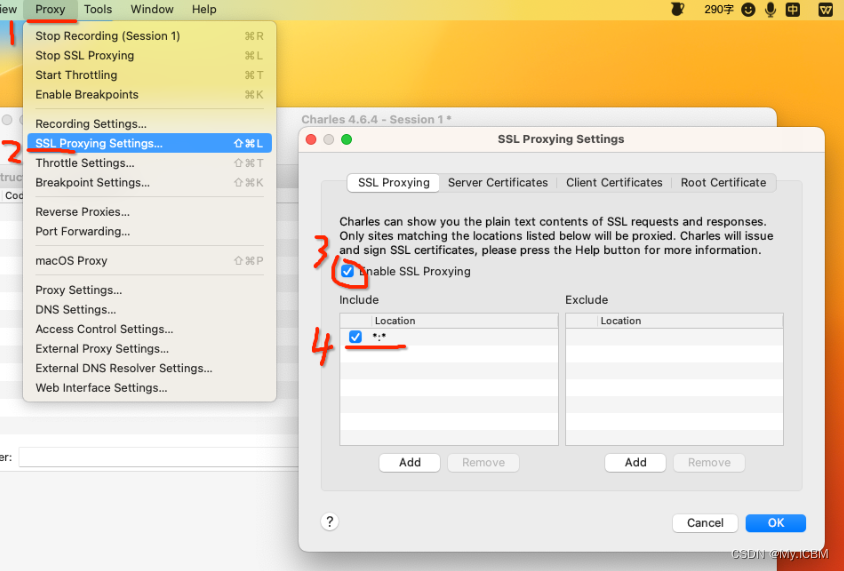Click the filter input field in Charles window
844x571 pixels.
(x=159, y=457)
